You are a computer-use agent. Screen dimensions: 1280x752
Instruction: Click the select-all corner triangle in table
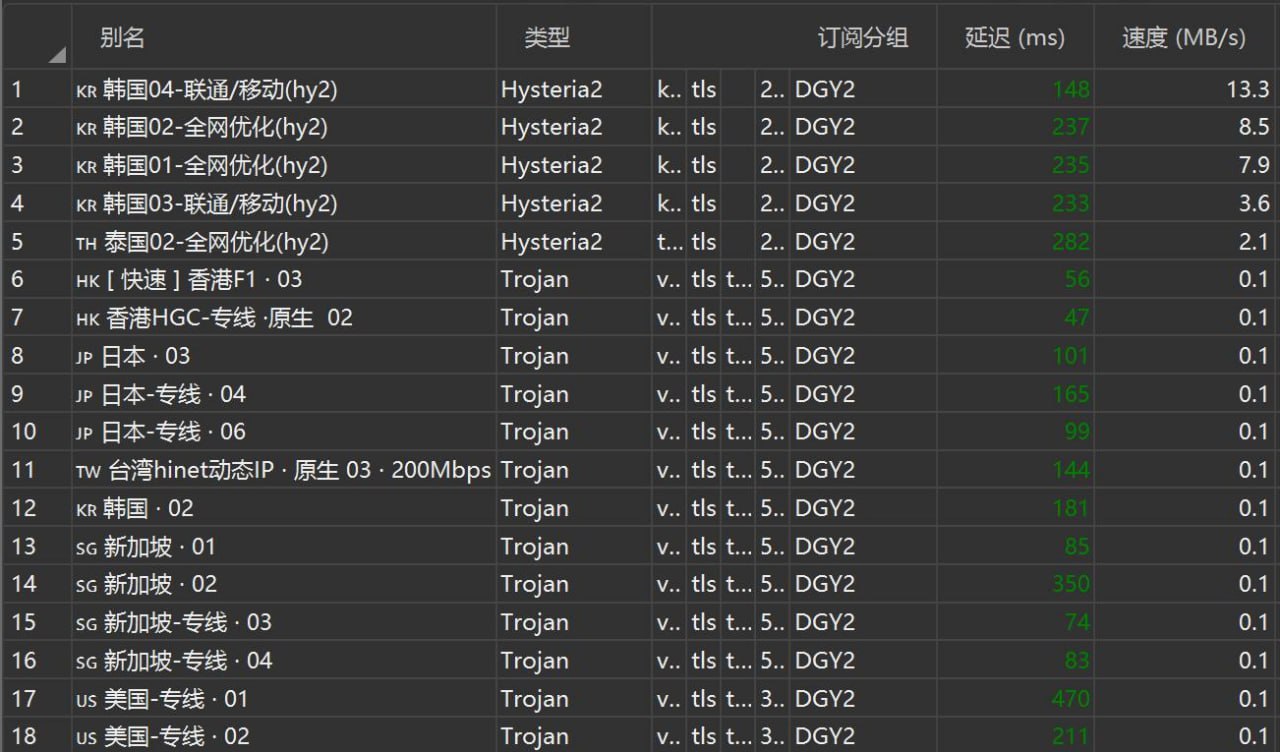56,54
